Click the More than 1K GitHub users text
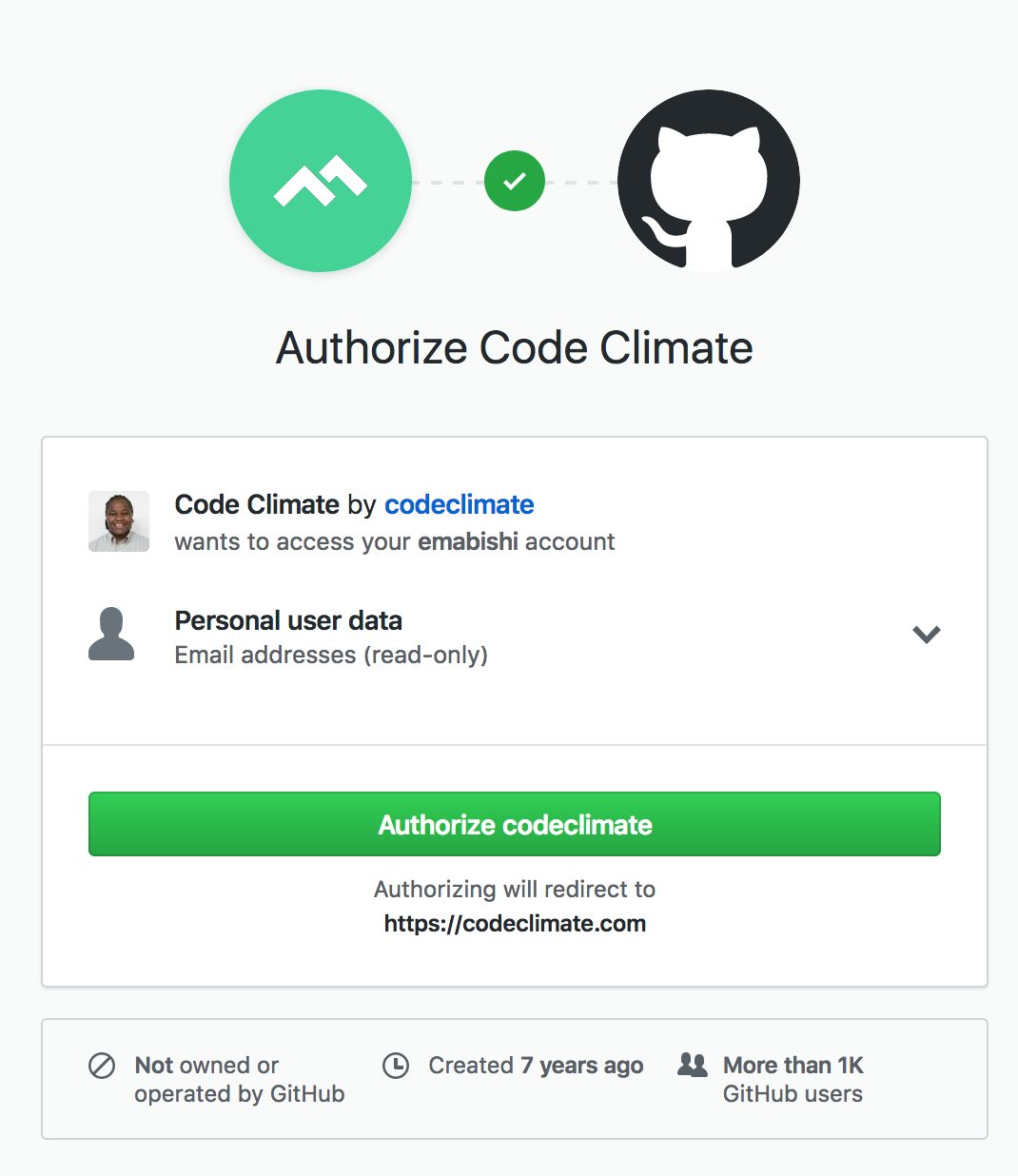Viewport: 1018px width, 1176px height. [793, 1079]
